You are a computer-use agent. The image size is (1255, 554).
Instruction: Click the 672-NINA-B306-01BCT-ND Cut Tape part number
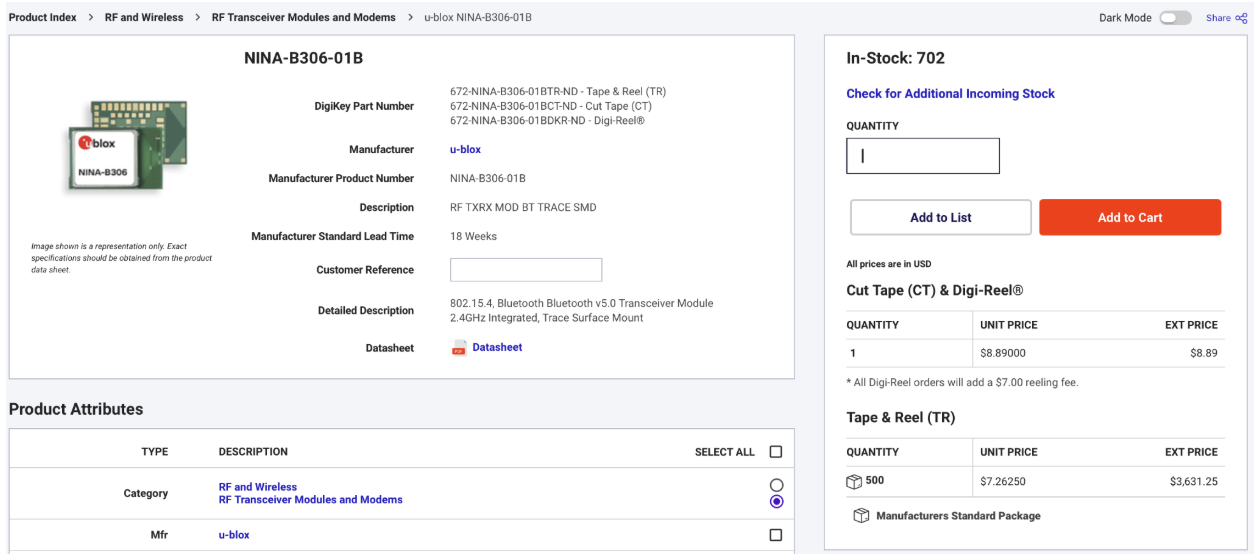click(551, 106)
